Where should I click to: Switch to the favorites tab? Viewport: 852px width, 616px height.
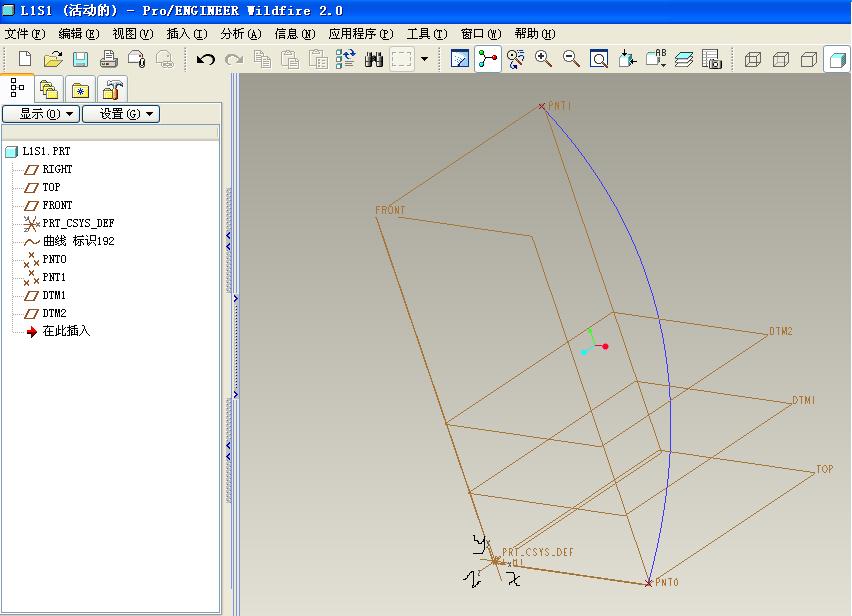80,89
